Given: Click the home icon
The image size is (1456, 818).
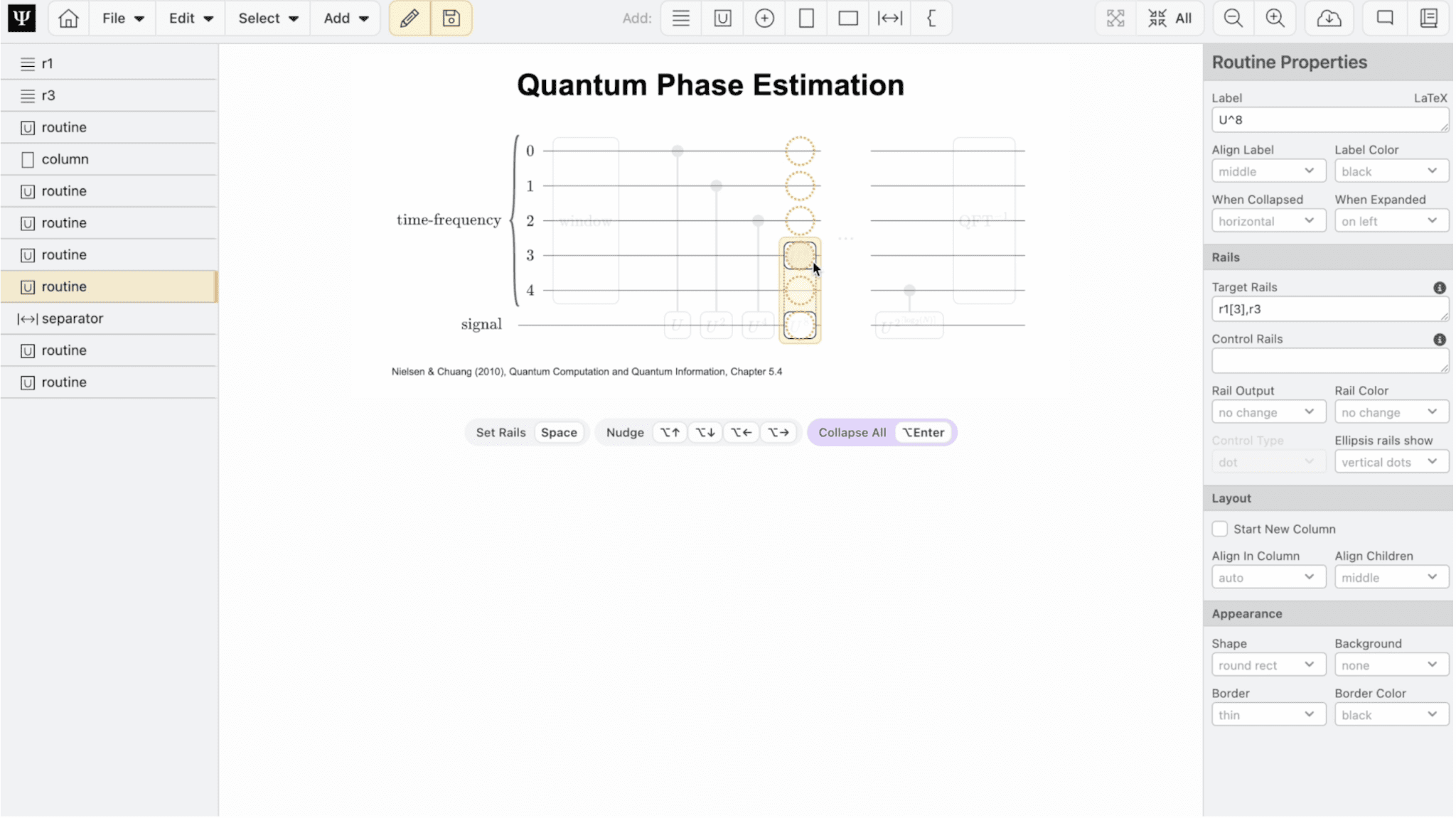Looking at the screenshot, I should pos(68,18).
